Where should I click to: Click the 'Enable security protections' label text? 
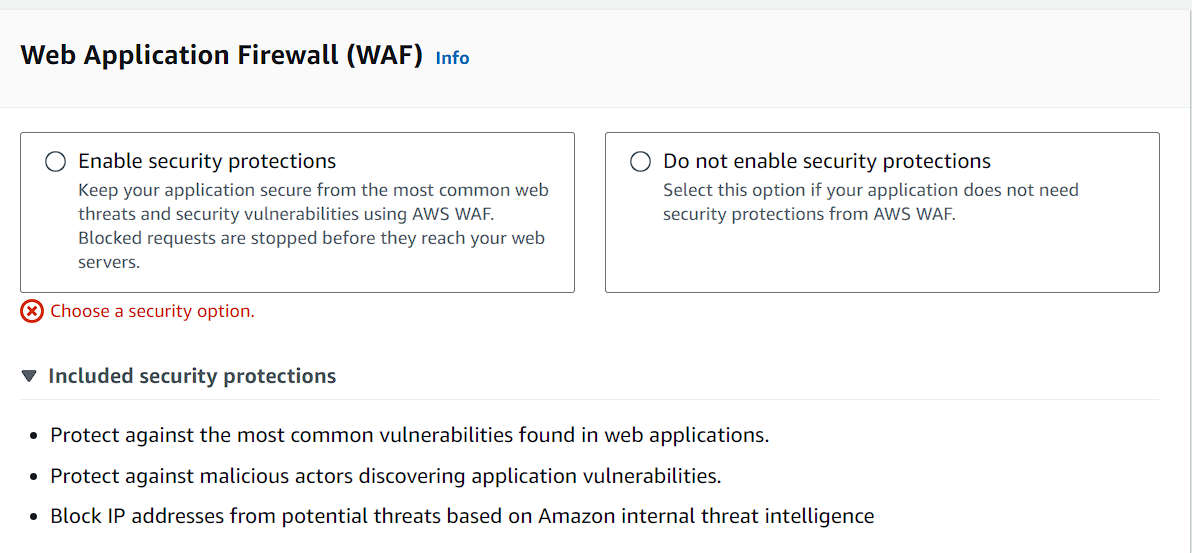208,161
